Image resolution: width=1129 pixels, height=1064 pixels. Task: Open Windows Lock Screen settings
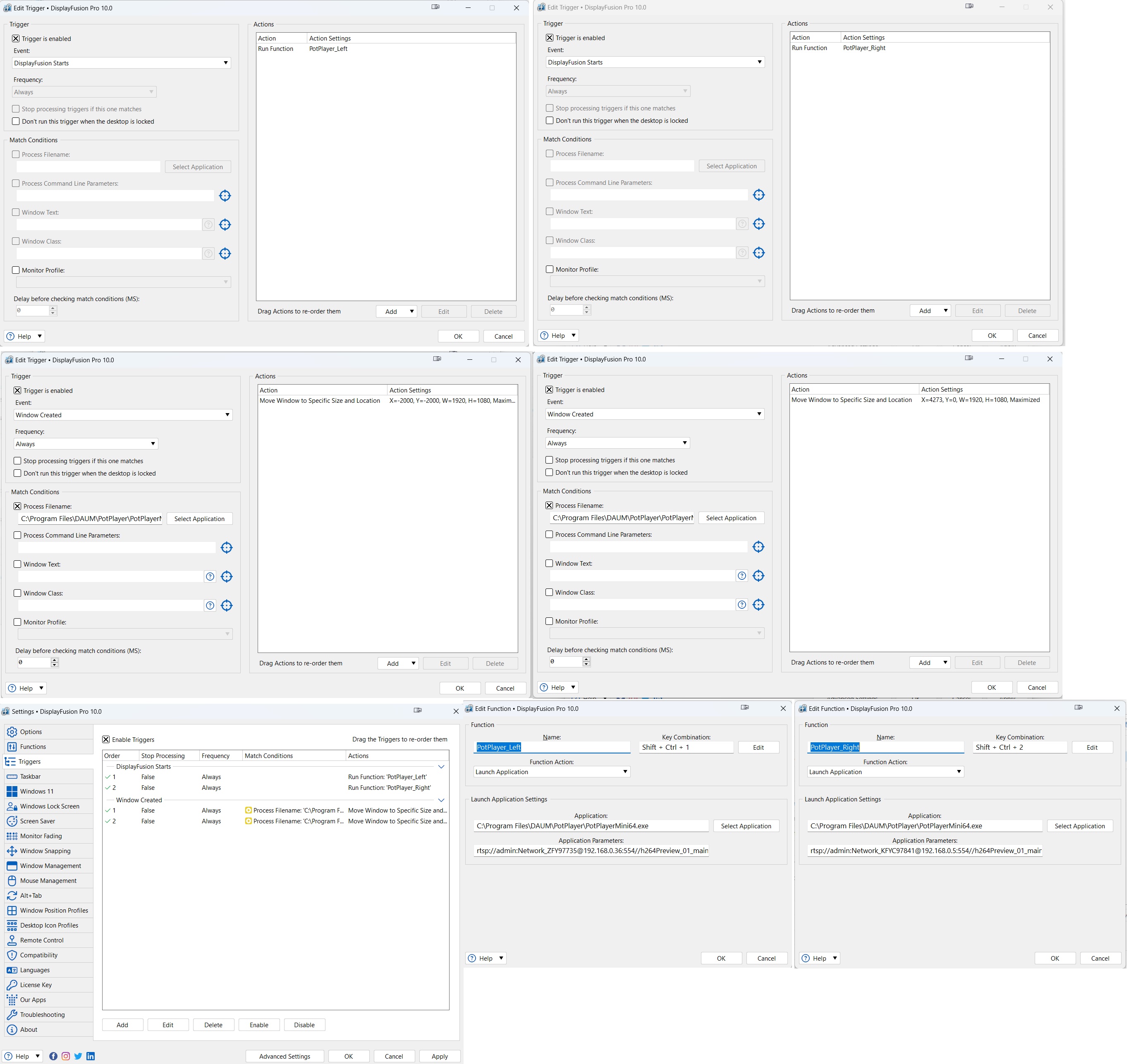point(49,806)
